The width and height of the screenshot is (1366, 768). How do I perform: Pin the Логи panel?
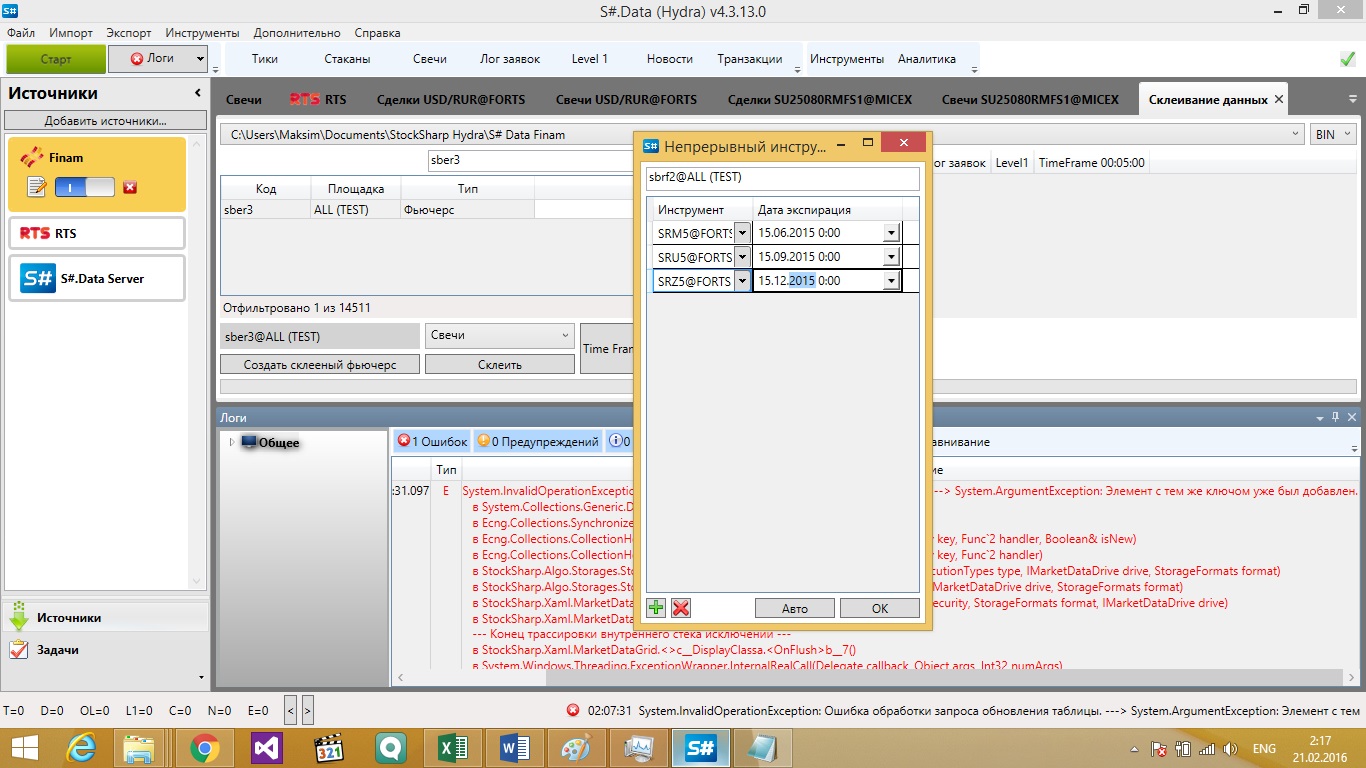(1335, 417)
